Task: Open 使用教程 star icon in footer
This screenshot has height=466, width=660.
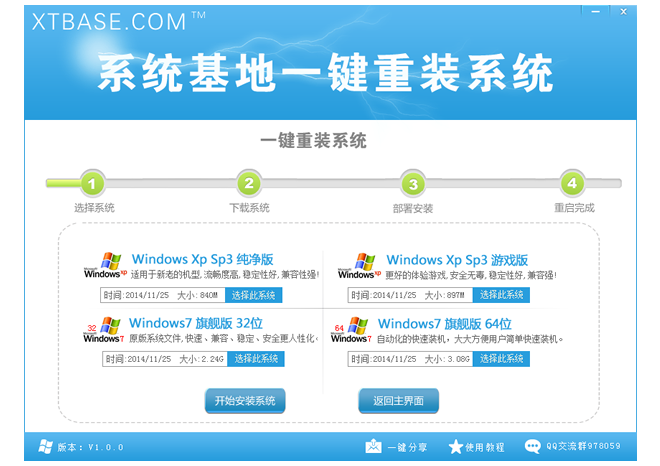Action: pyautogui.click(x=457, y=447)
